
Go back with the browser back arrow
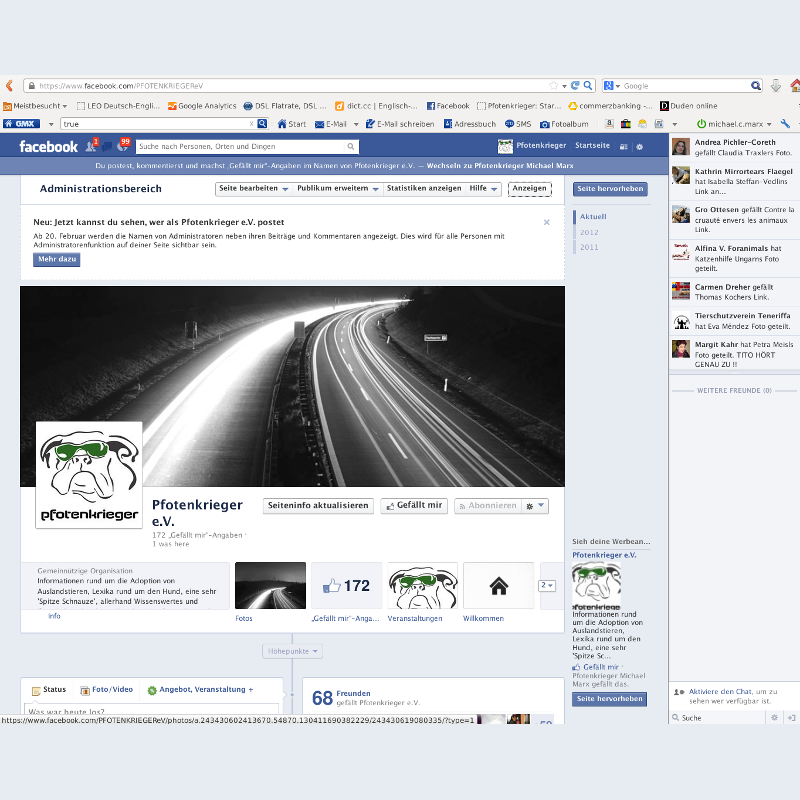[x=9, y=85]
